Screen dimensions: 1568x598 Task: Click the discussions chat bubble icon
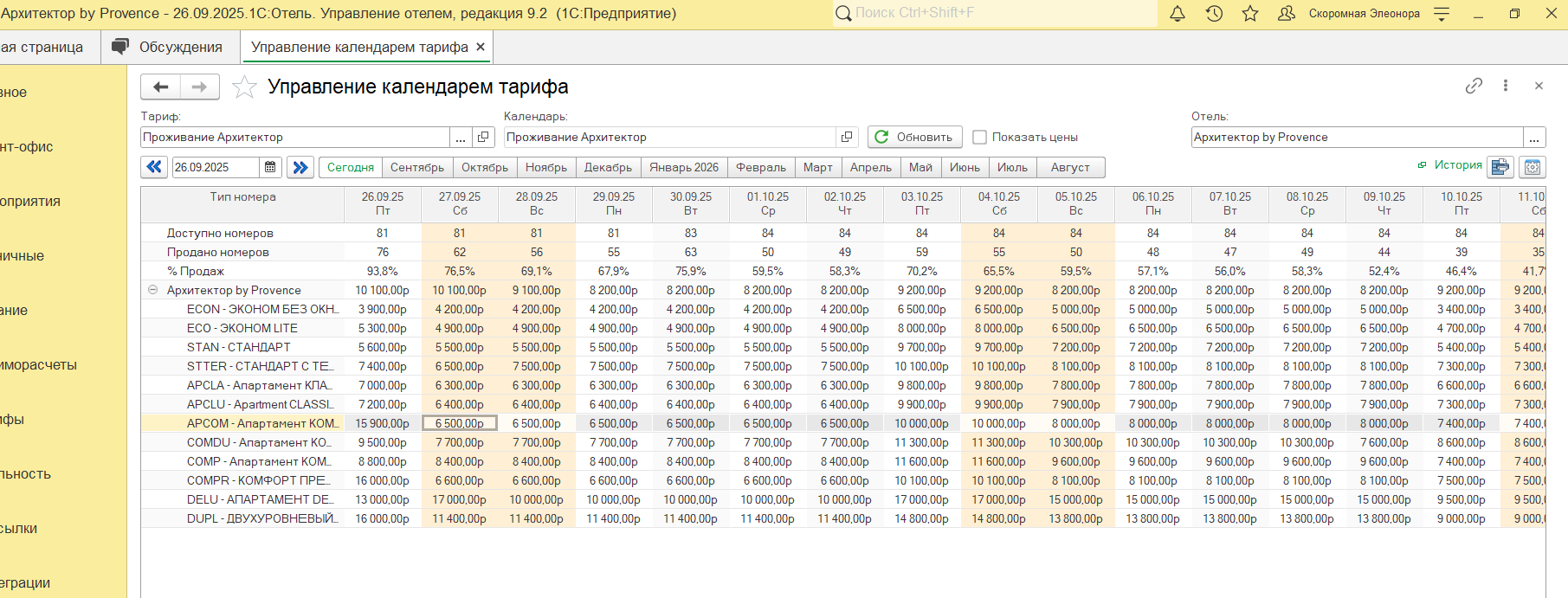[x=120, y=47]
